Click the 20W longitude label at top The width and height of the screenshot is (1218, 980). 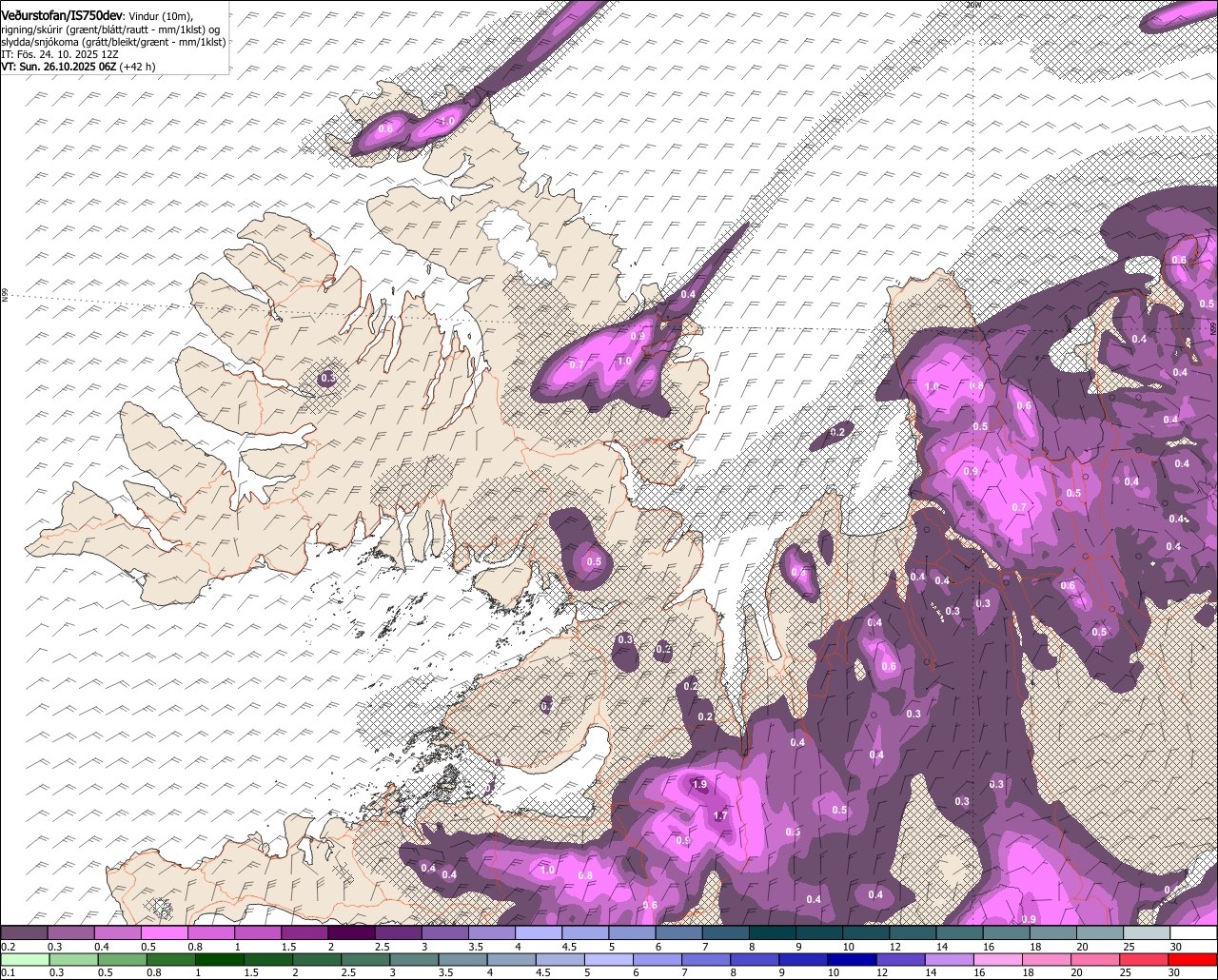pos(972,5)
